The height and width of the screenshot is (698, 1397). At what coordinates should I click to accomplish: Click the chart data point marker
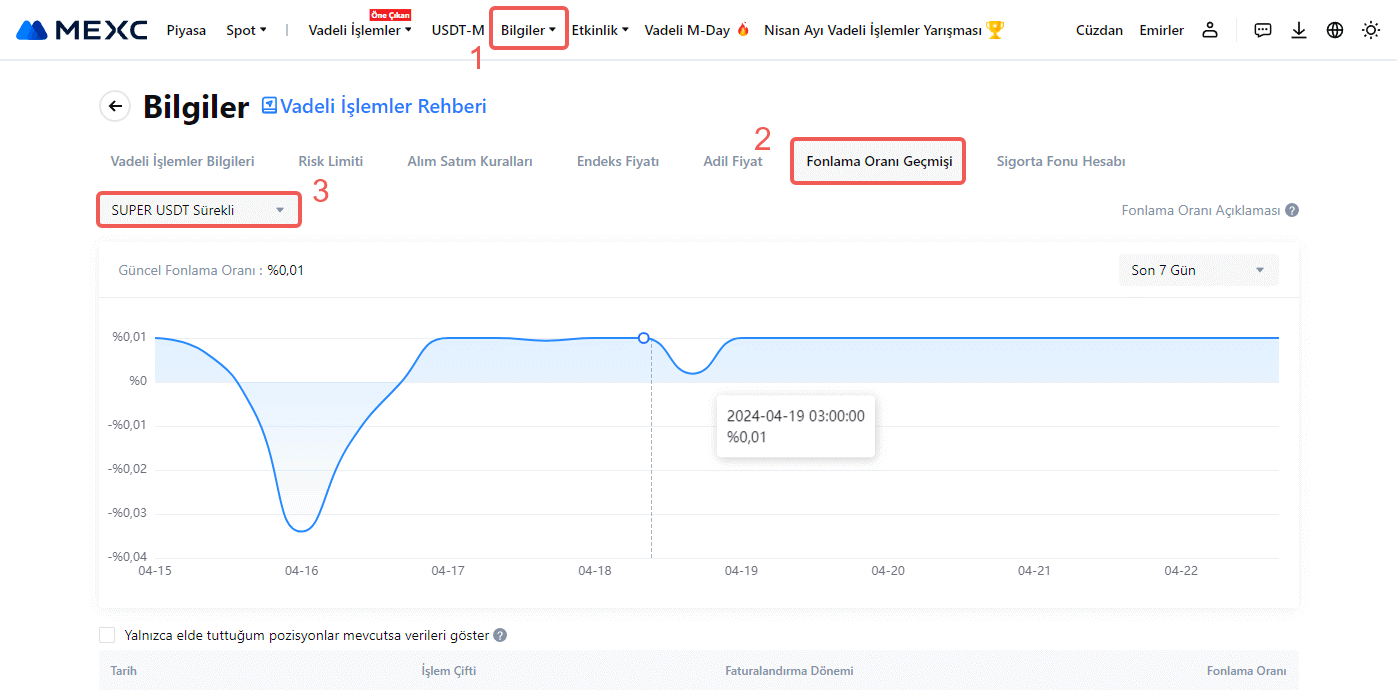tap(643, 338)
